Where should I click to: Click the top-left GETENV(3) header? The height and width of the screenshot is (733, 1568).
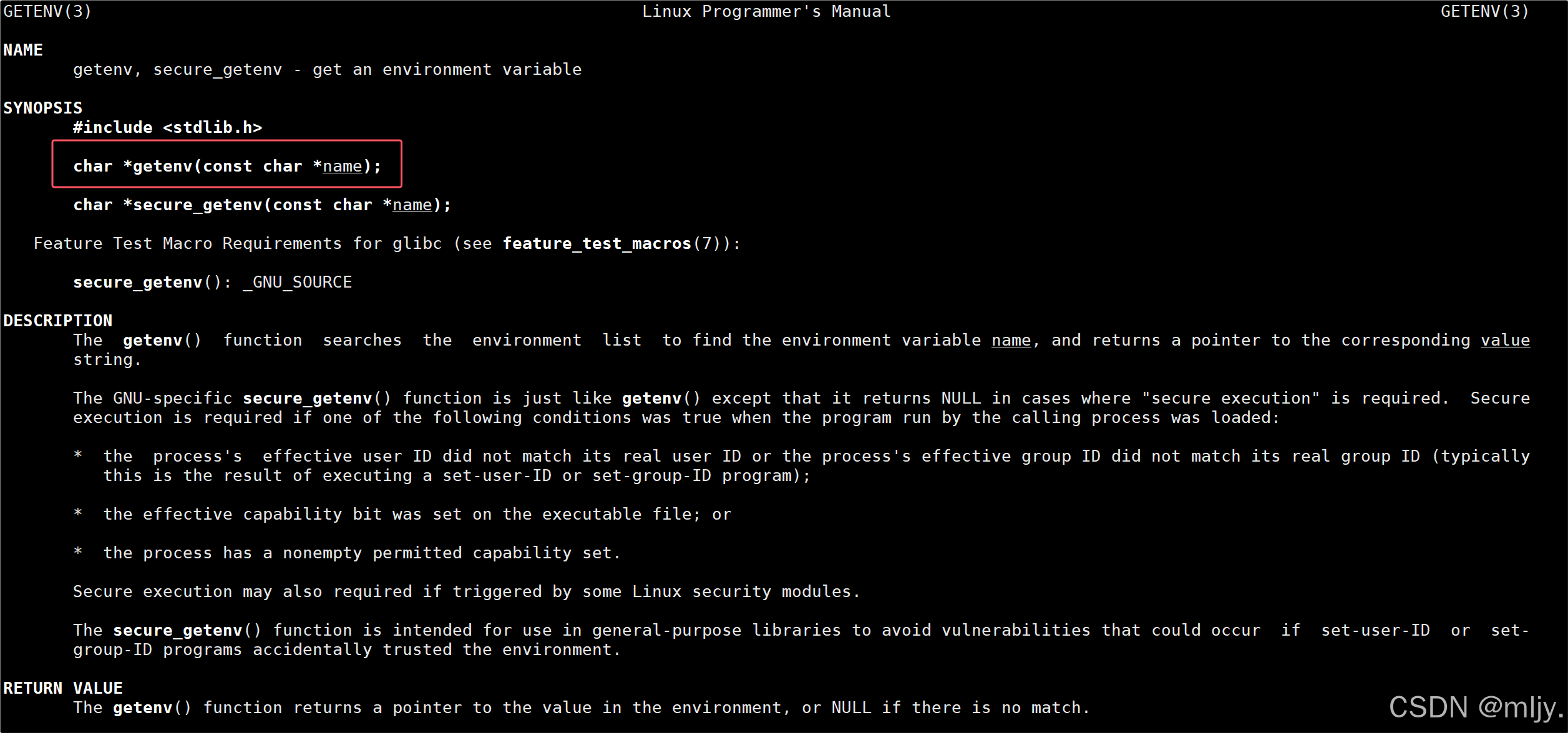(x=47, y=11)
